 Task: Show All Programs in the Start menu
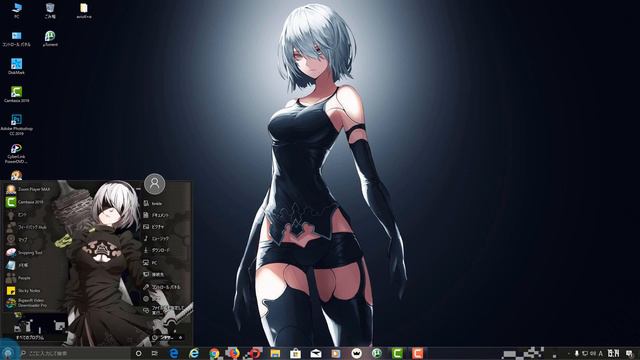click(x=30, y=338)
